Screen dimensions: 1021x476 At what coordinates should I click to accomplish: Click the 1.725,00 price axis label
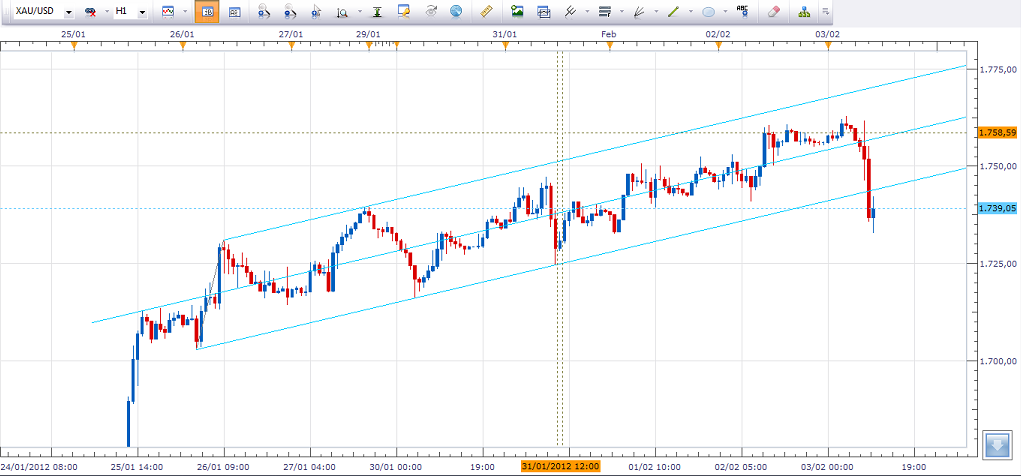click(x=998, y=264)
